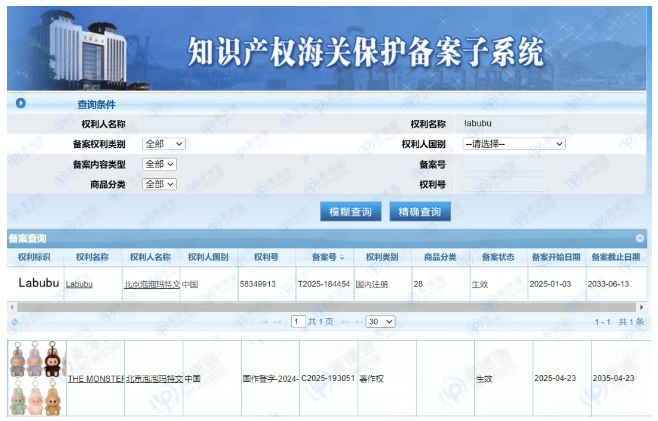Open 北京泡泡玛特 link in THE MONSTER row
Screen dimensions: 658x421
154,379
